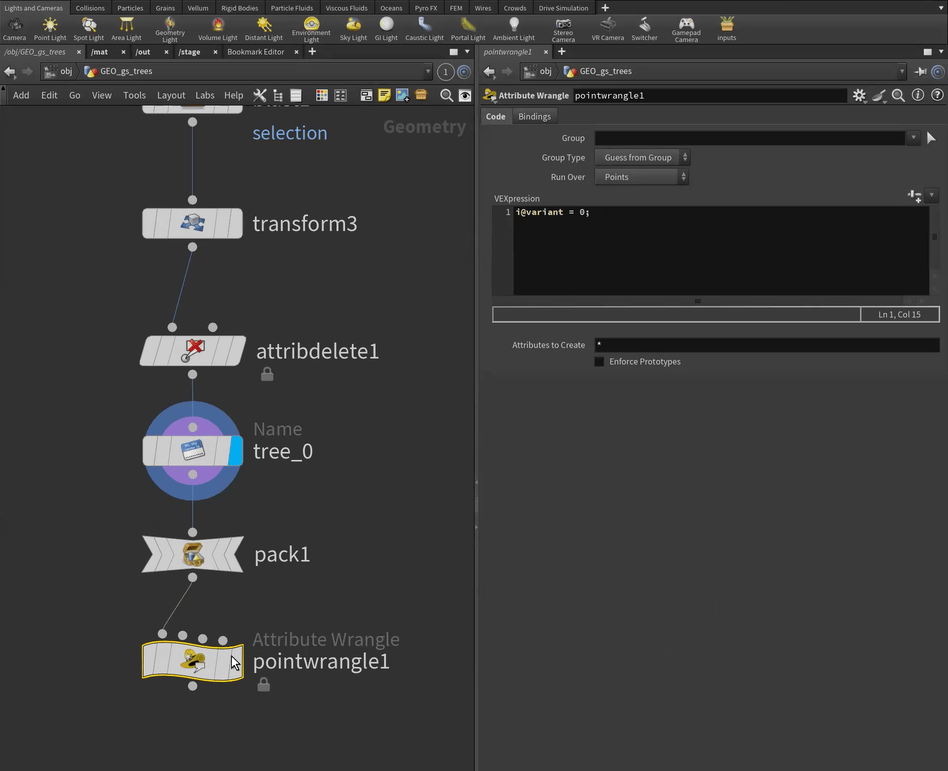
Task: Select the pack1 node
Action: (x=193, y=554)
